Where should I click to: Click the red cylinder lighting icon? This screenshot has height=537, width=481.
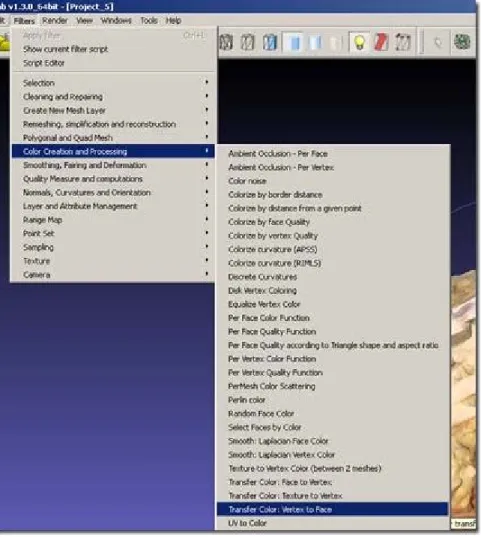point(381,42)
